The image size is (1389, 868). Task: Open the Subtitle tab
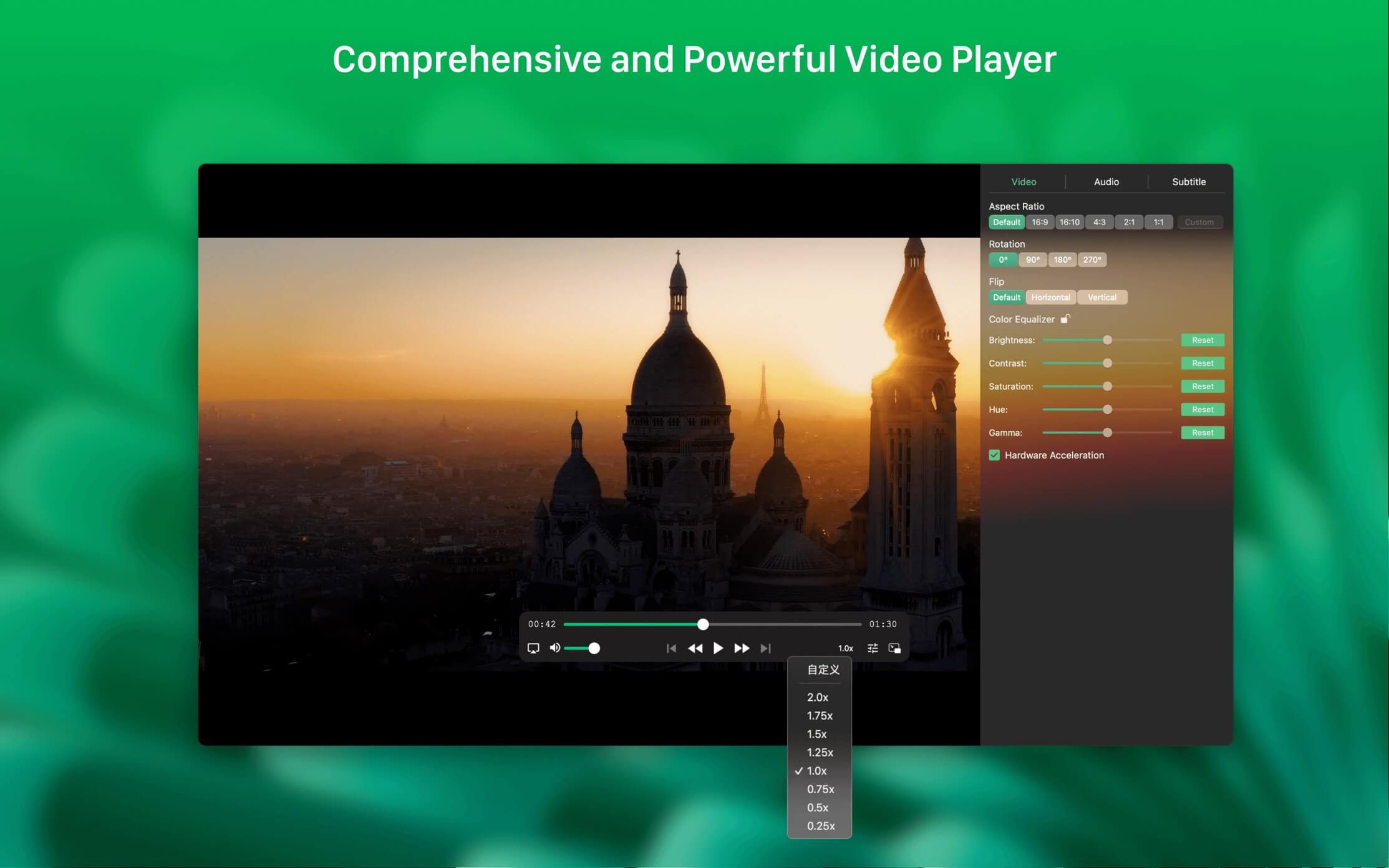1188,181
